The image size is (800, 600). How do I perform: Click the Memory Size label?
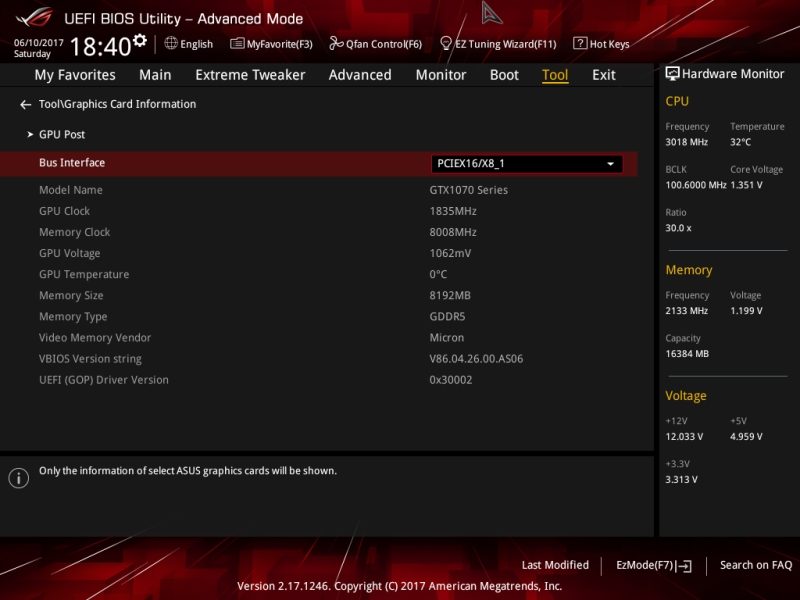(x=71, y=295)
